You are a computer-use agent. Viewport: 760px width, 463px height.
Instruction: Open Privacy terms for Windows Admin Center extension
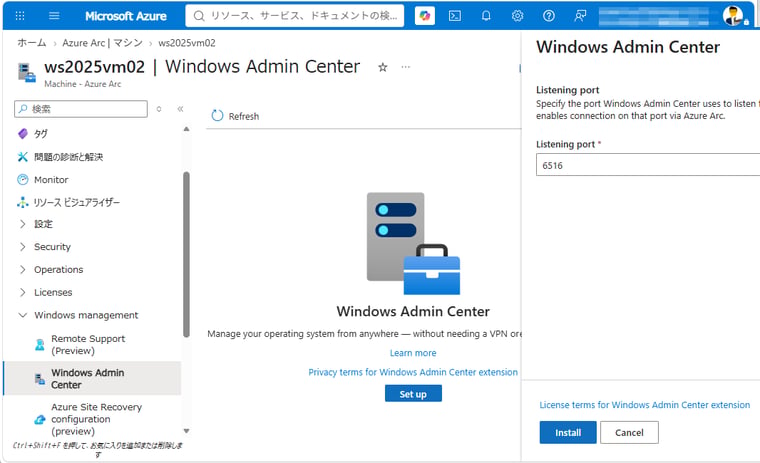(x=413, y=372)
